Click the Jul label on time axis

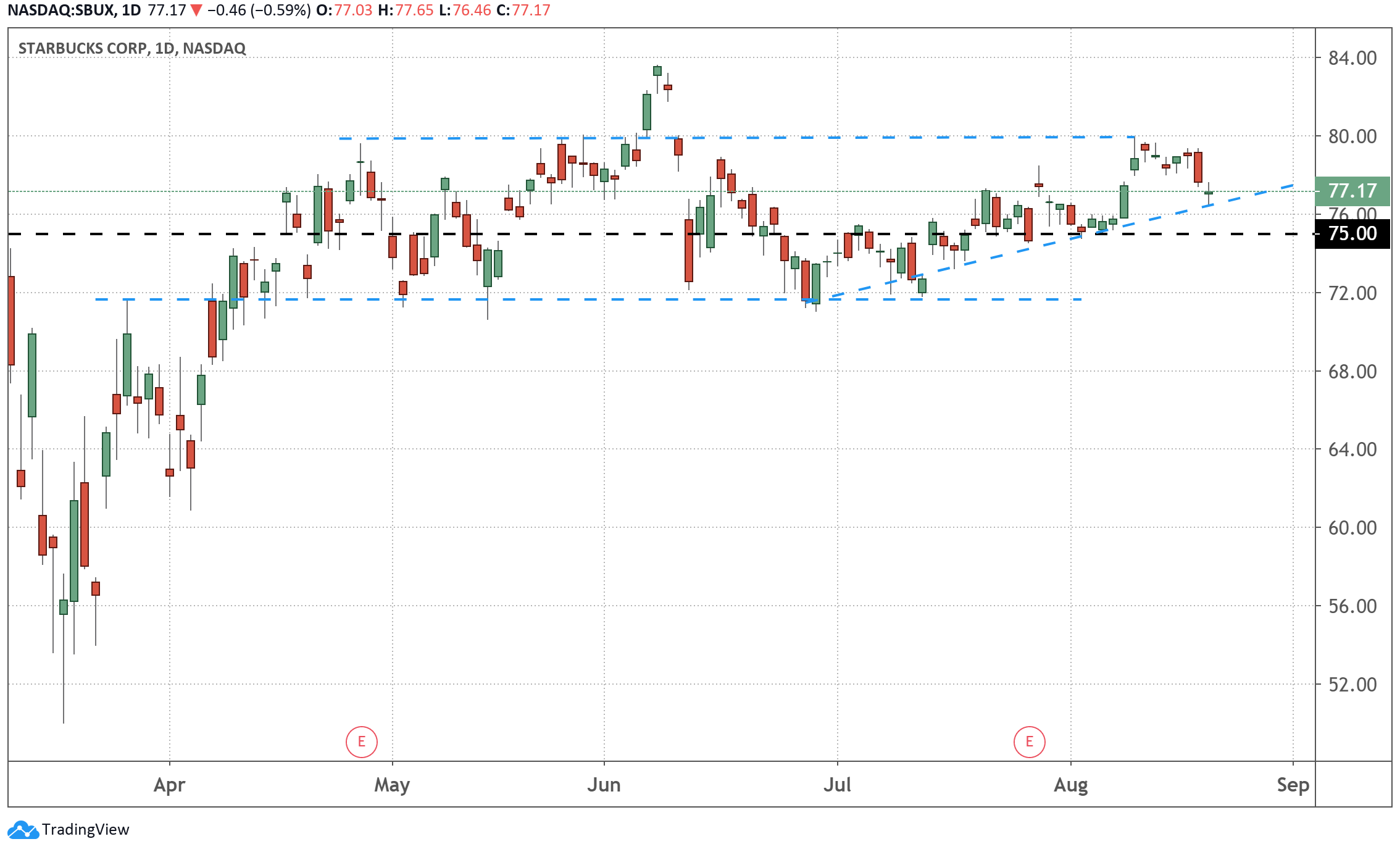click(837, 785)
